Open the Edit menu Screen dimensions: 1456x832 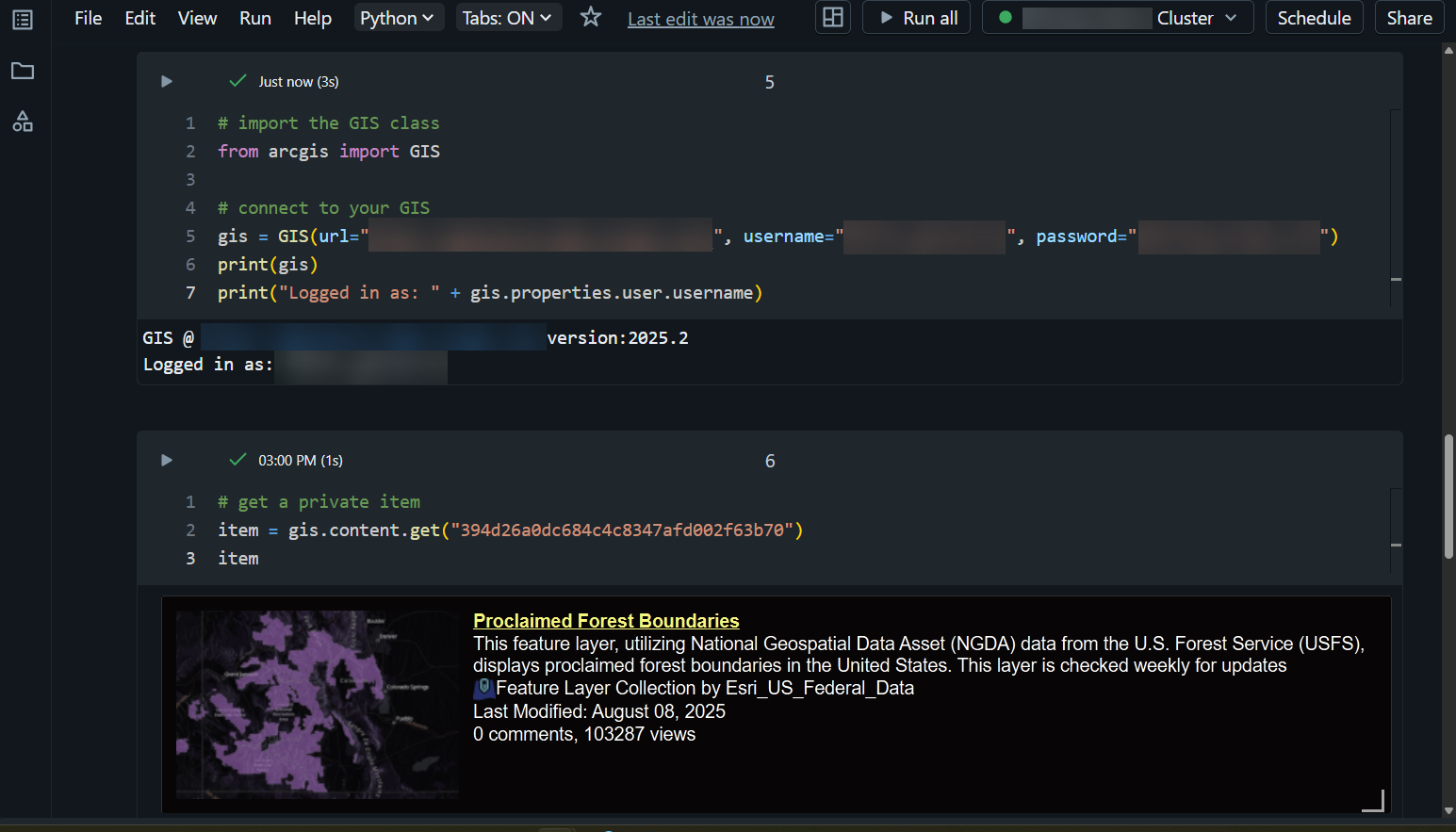139,18
